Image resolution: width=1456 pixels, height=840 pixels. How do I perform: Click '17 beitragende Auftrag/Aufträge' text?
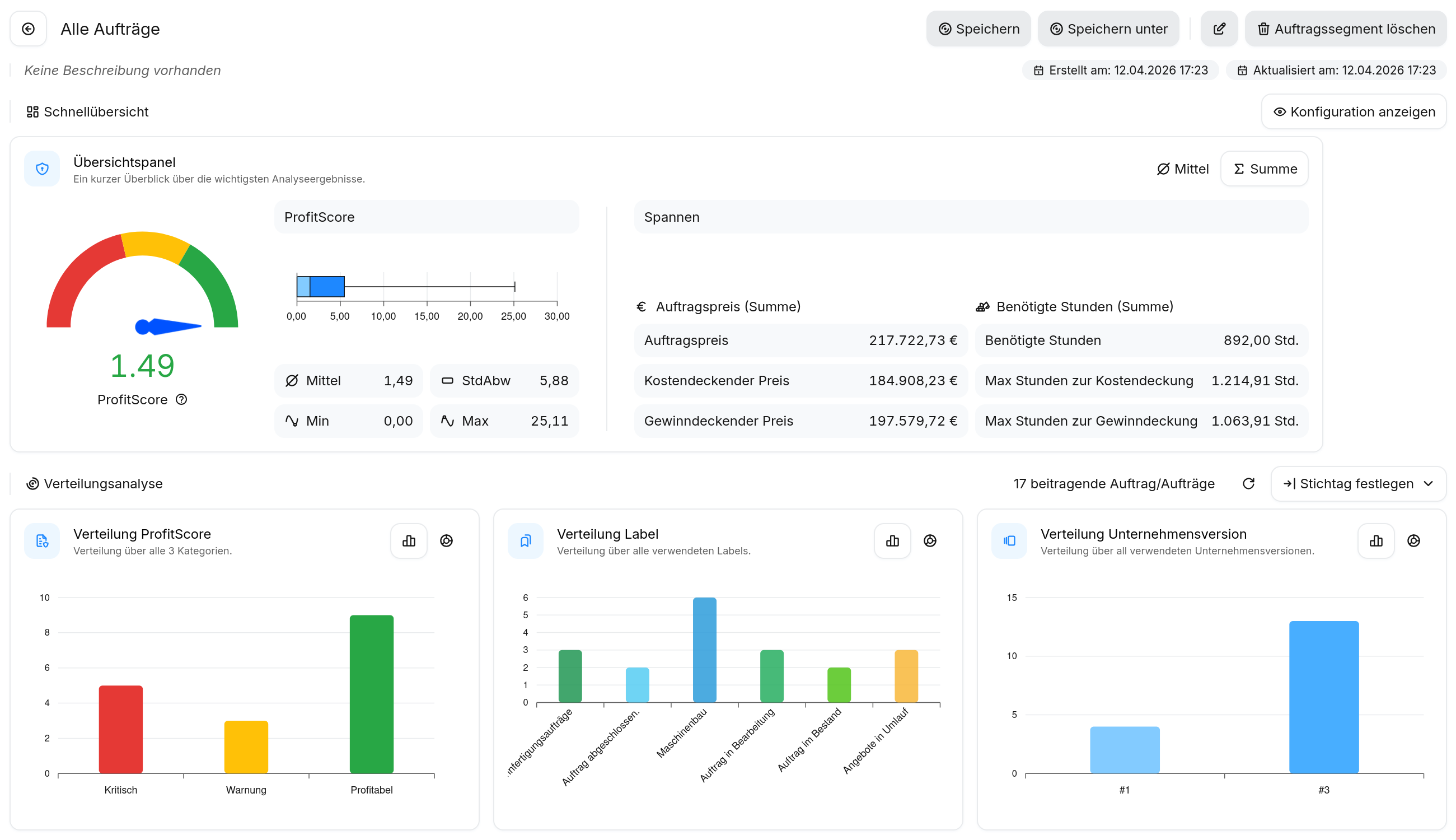pyautogui.click(x=1113, y=483)
